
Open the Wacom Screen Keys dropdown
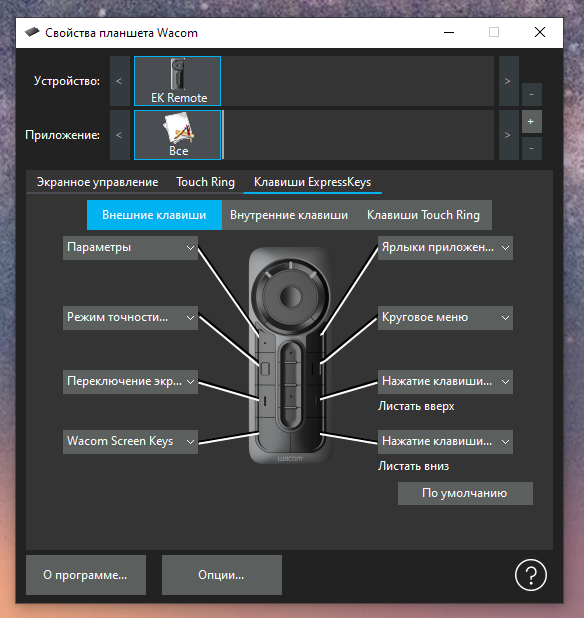130,441
